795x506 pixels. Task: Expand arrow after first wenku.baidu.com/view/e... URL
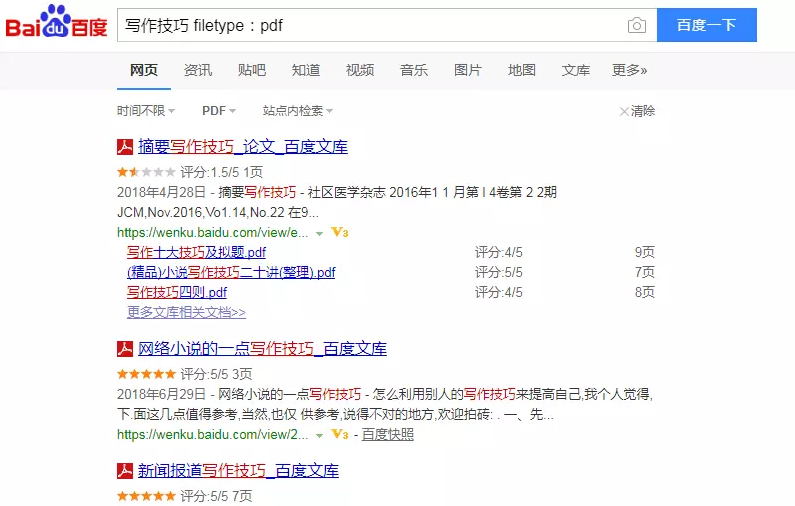pyautogui.click(x=319, y=234)
